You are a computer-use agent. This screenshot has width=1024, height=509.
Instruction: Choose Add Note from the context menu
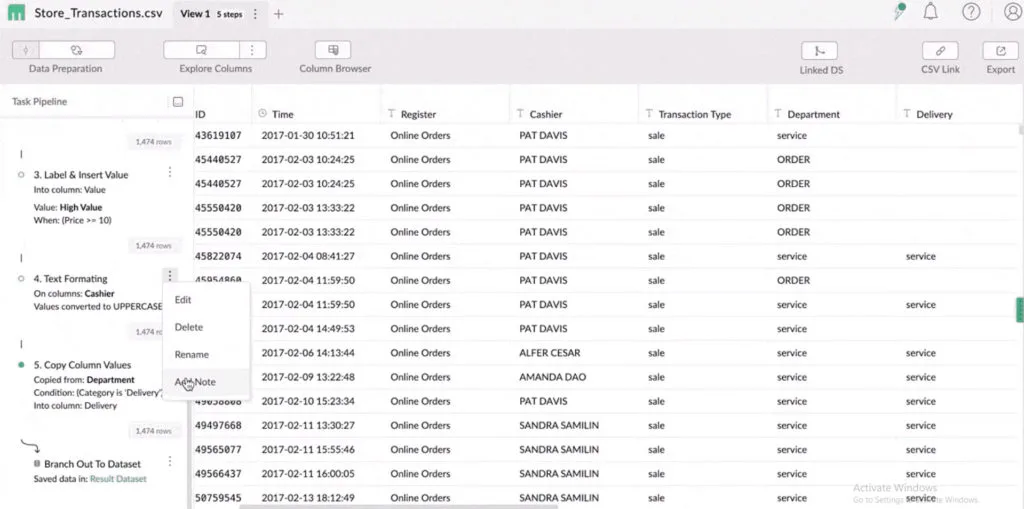coord(206,382)
